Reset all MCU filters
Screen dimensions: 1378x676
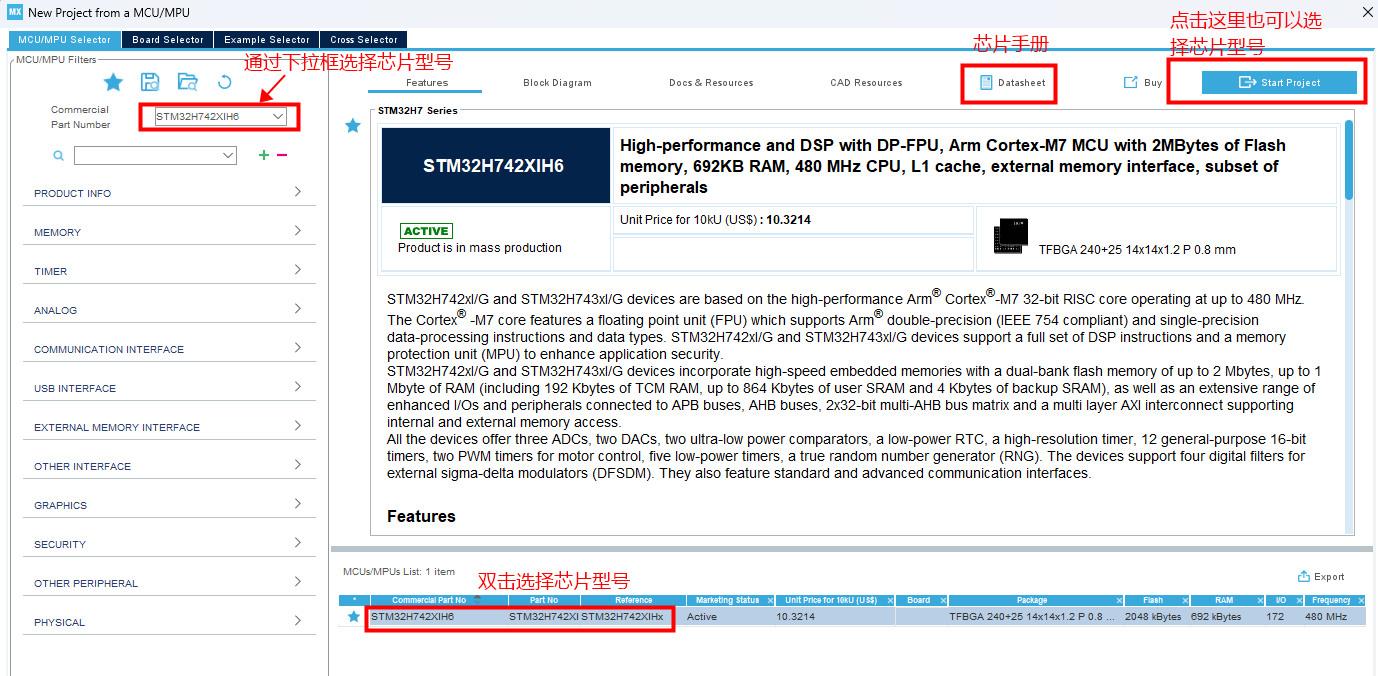tap(225, 82)
